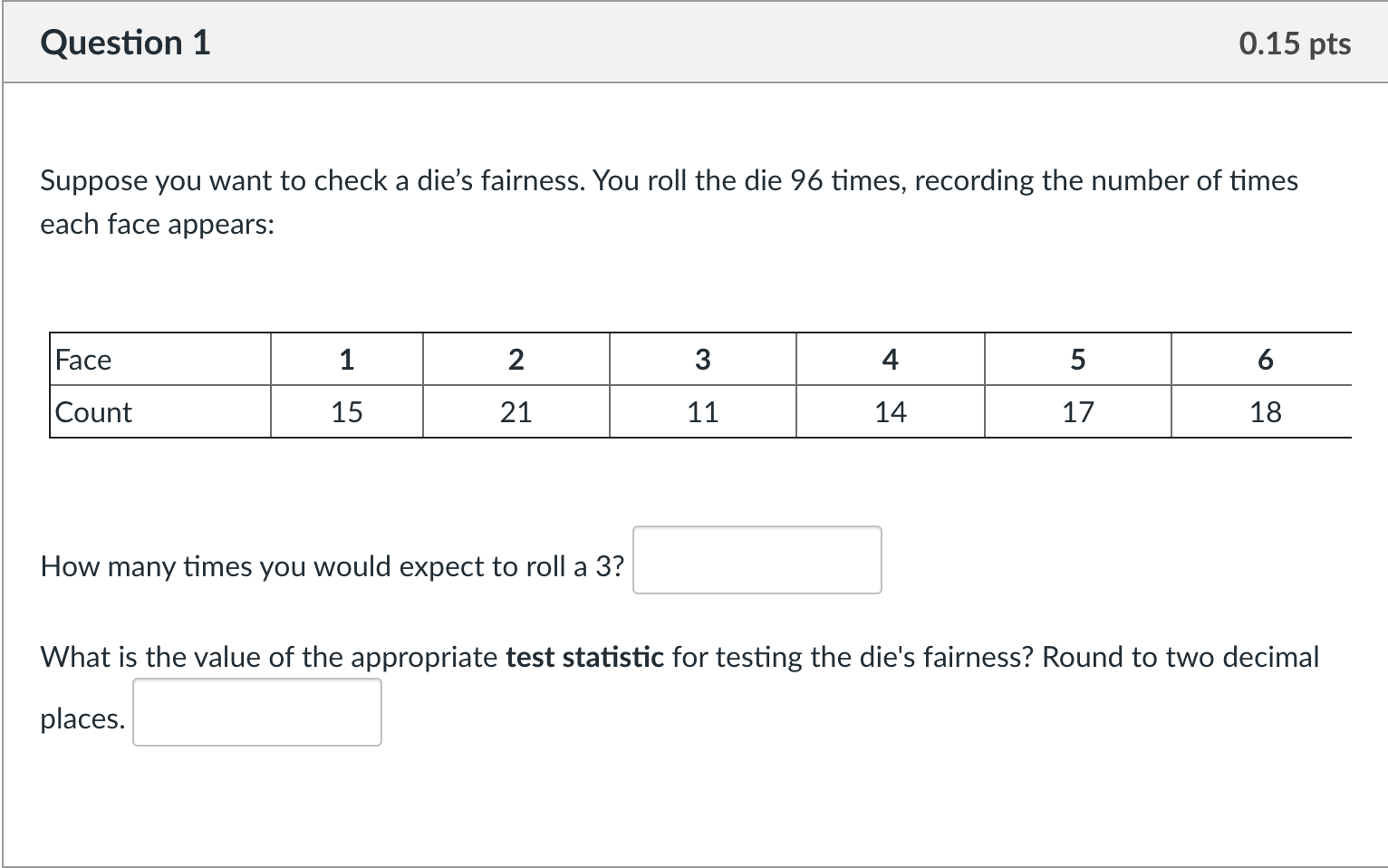Image resolution: width=1388 pixels, height=868 pixels.
Task: Click the count cell showing 21
Action: [516, 412]
